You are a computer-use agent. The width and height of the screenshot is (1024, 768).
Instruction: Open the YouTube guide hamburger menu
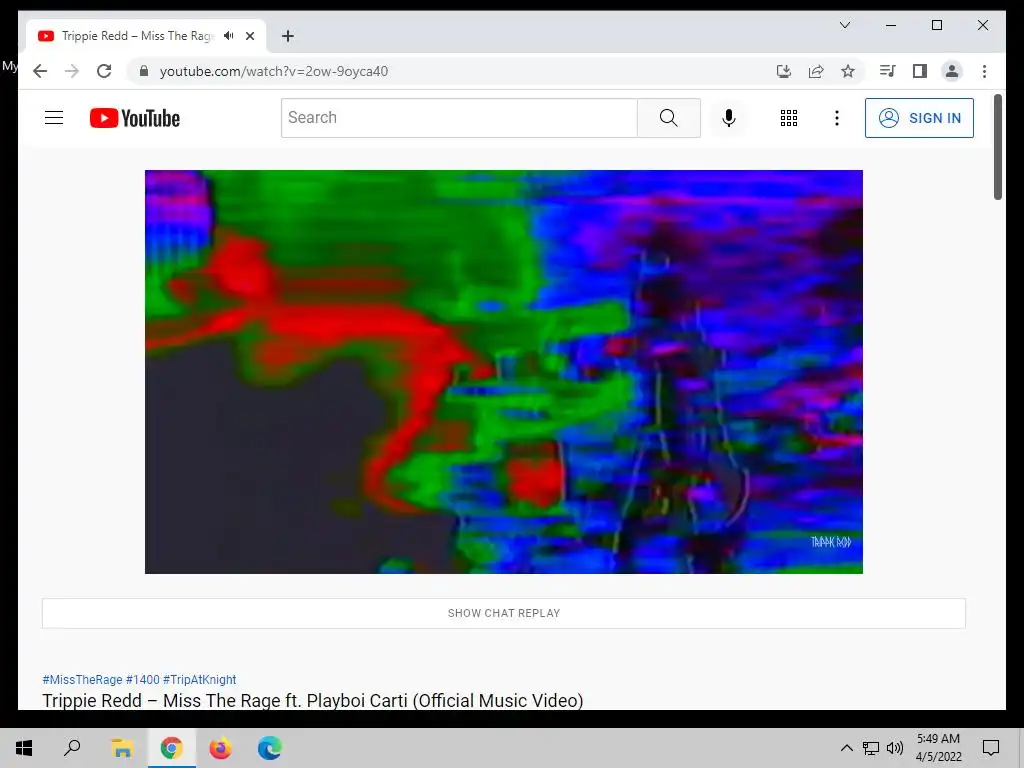pos(54,118)
